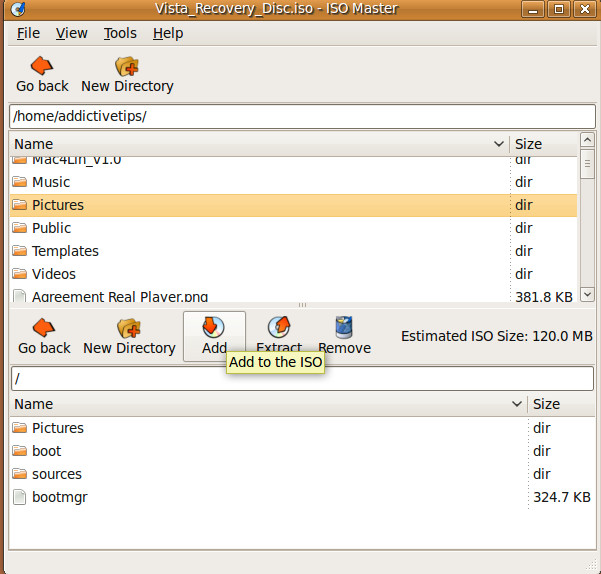Select the Videos directory name
Screen dimensions: 601x574
(x=54, y=274)
